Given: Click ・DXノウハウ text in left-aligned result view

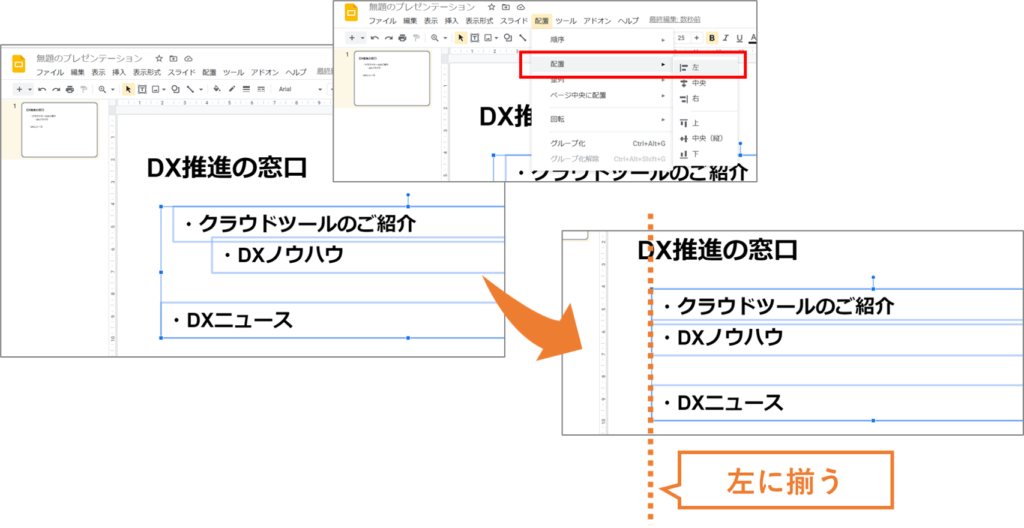Looking at the screenshot, I should click(x=723, y=337).
